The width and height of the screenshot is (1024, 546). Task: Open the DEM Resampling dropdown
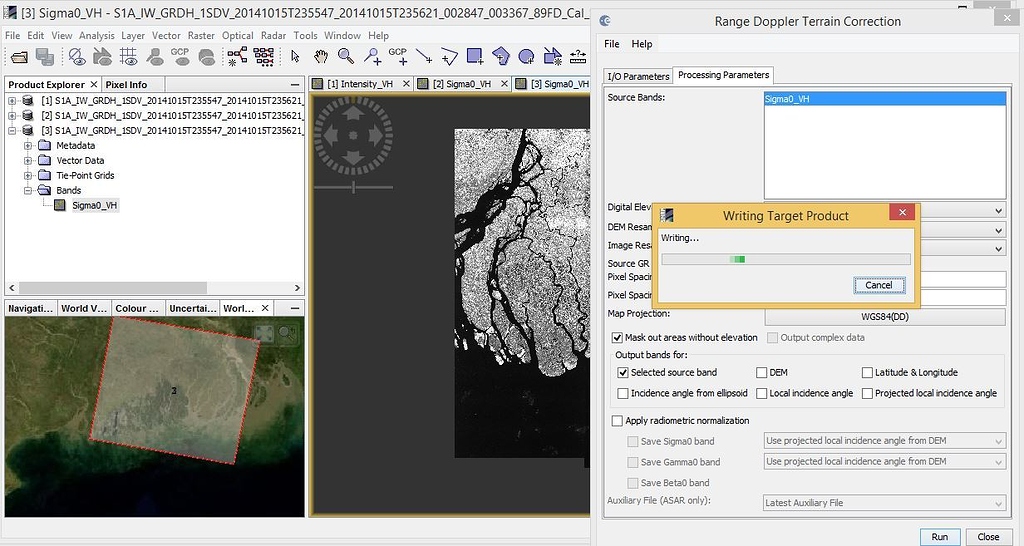pyautogui.click(x=999, y=230)
